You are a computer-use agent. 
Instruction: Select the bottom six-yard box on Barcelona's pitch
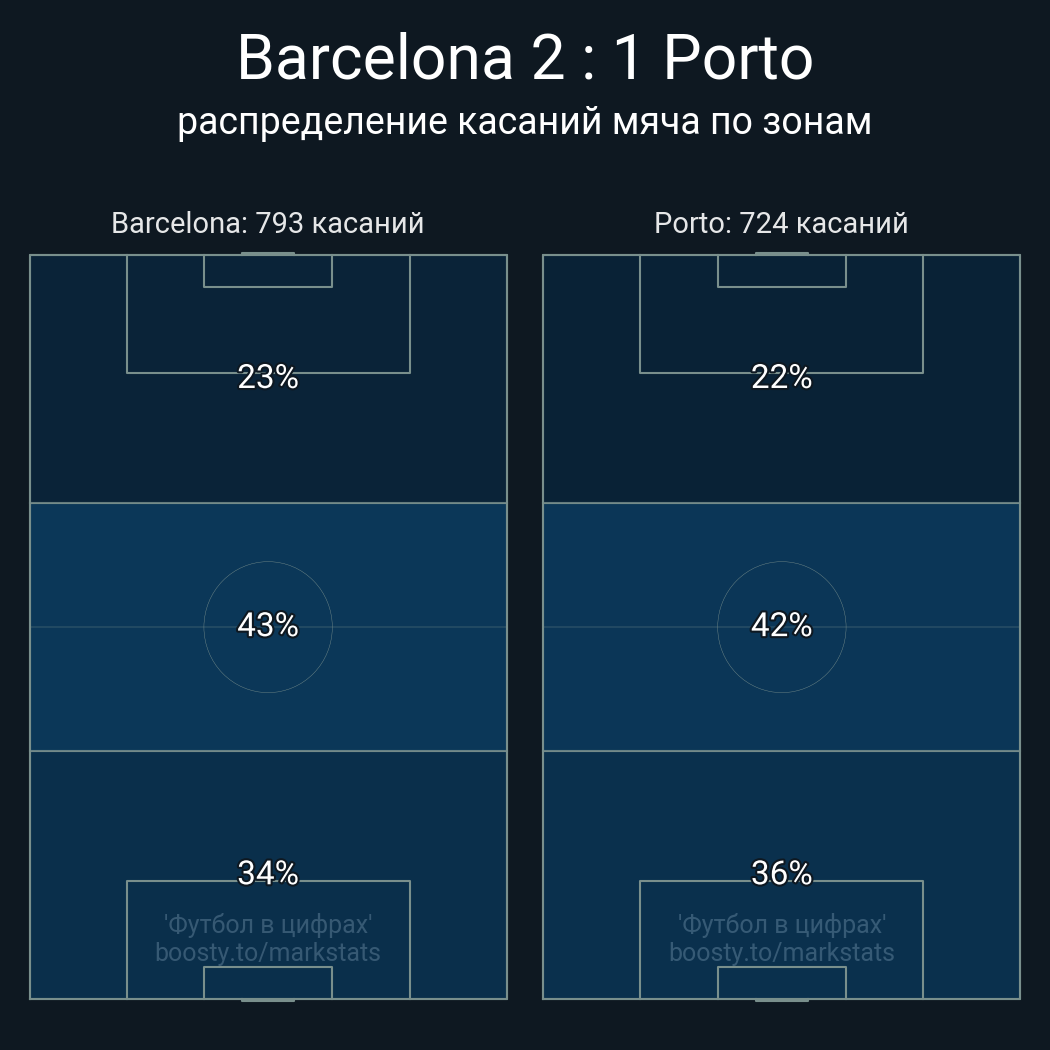click(268, 982)
